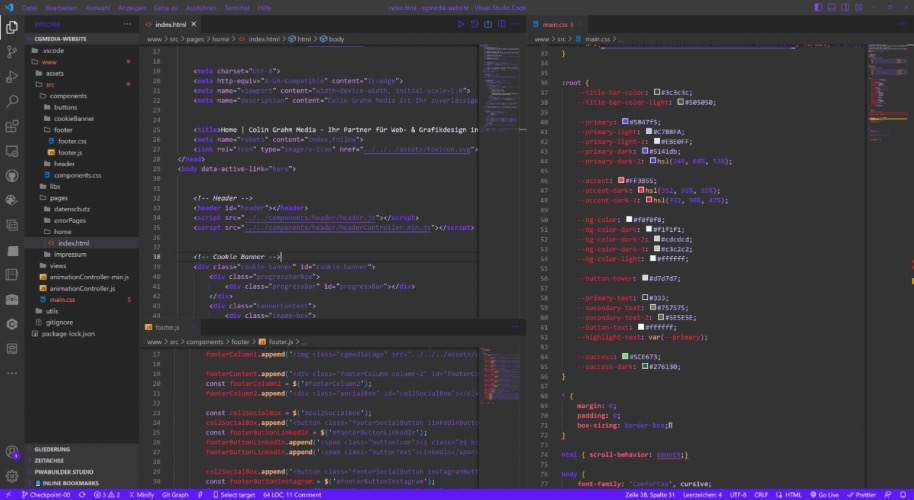Viewport: 914px width, 500px height.
Task: Click the Visual Studio Code logo icon
Action: coord(9,8)
